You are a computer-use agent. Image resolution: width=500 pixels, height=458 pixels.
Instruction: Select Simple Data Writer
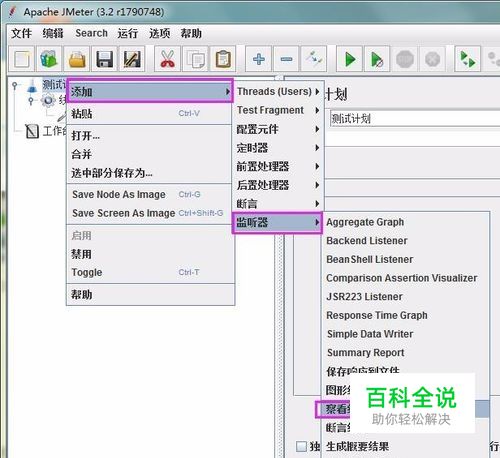tap(405, 334)
